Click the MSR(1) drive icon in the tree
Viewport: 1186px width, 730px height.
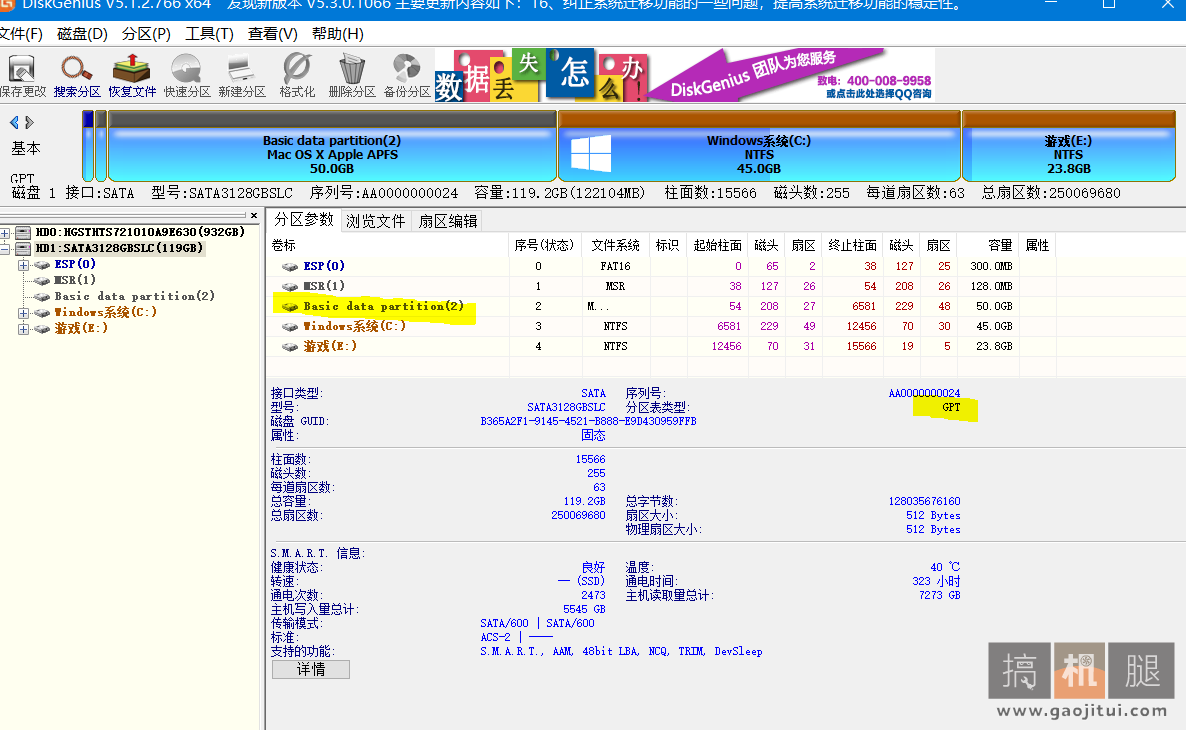click(42, 281)
